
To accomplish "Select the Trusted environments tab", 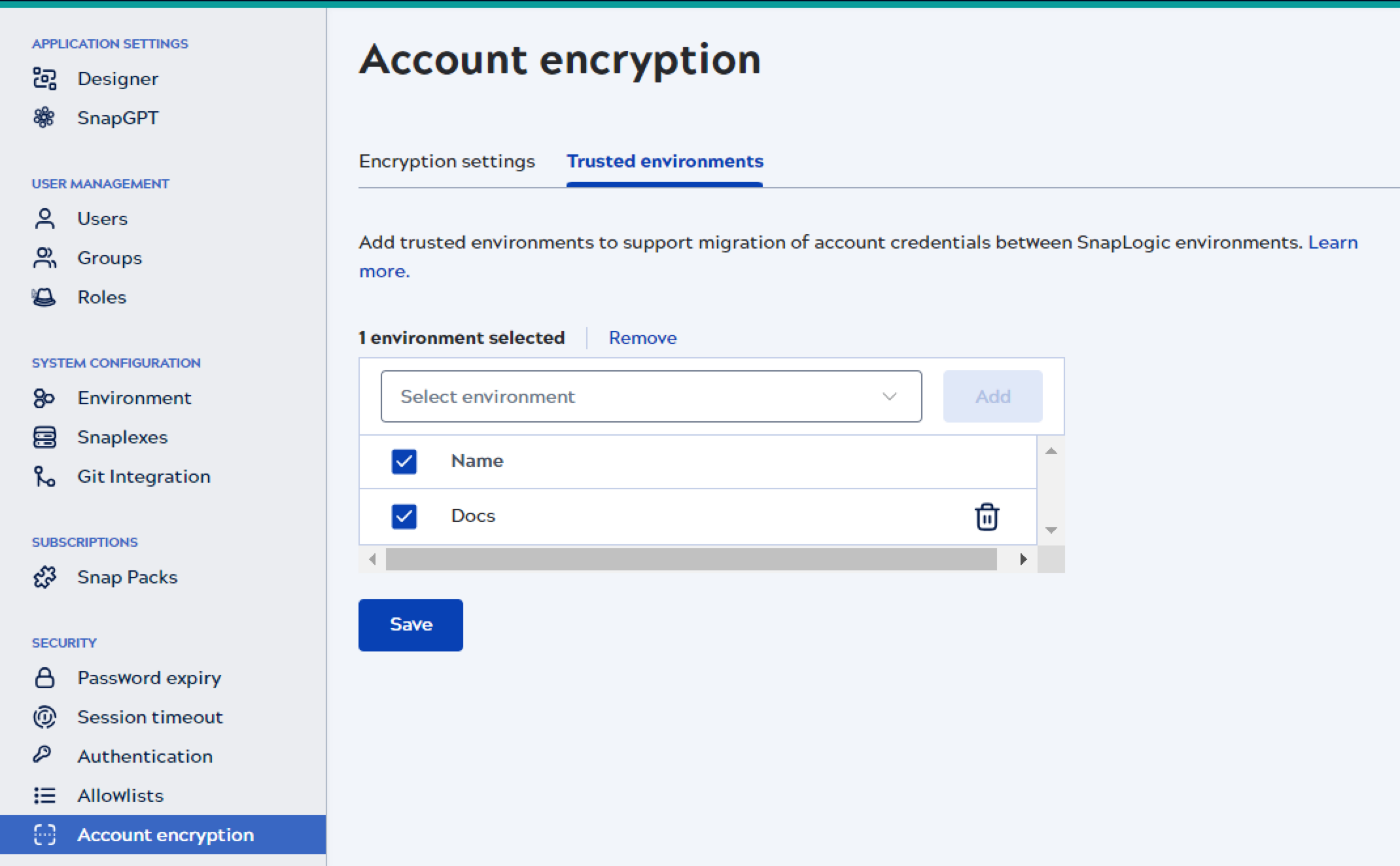I will coord(665,161).
